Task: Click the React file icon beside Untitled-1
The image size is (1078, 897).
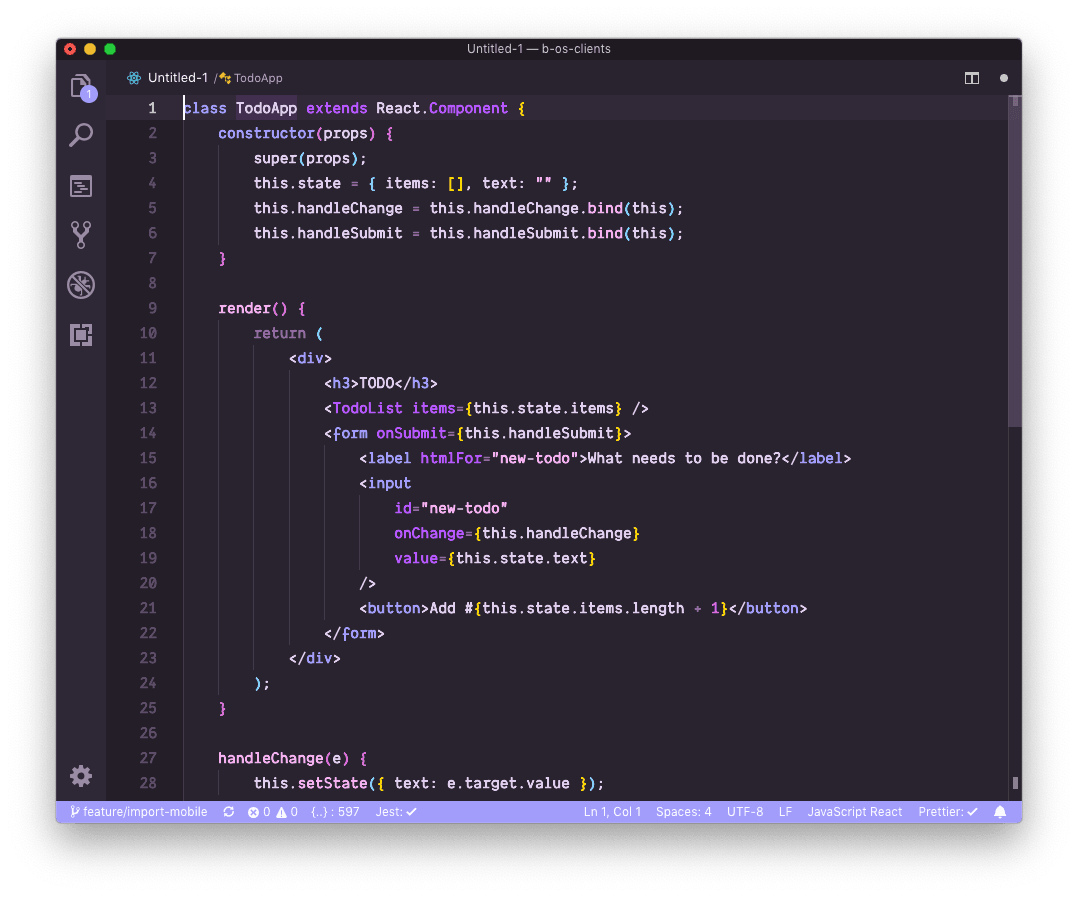Action: pos(134,78)
